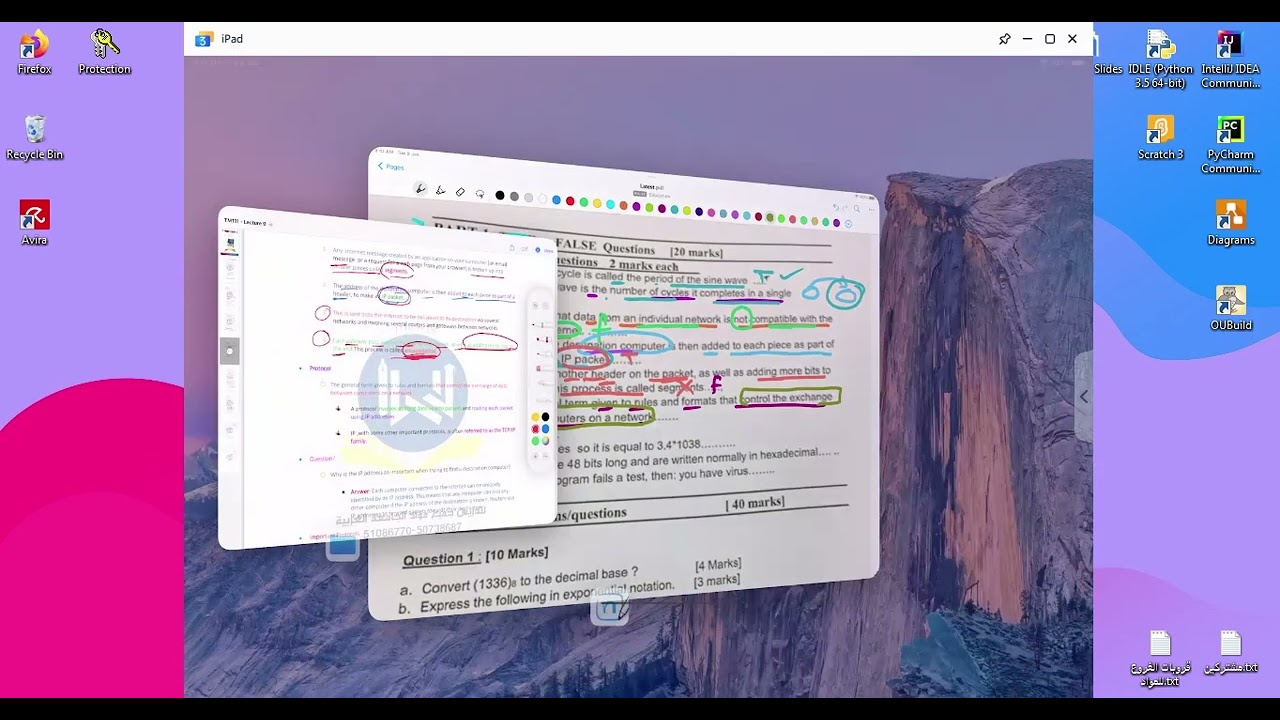Viewport: 1280px width, 720px height.
Task: Launch Avira from the desktop
Action: (34, 223)
